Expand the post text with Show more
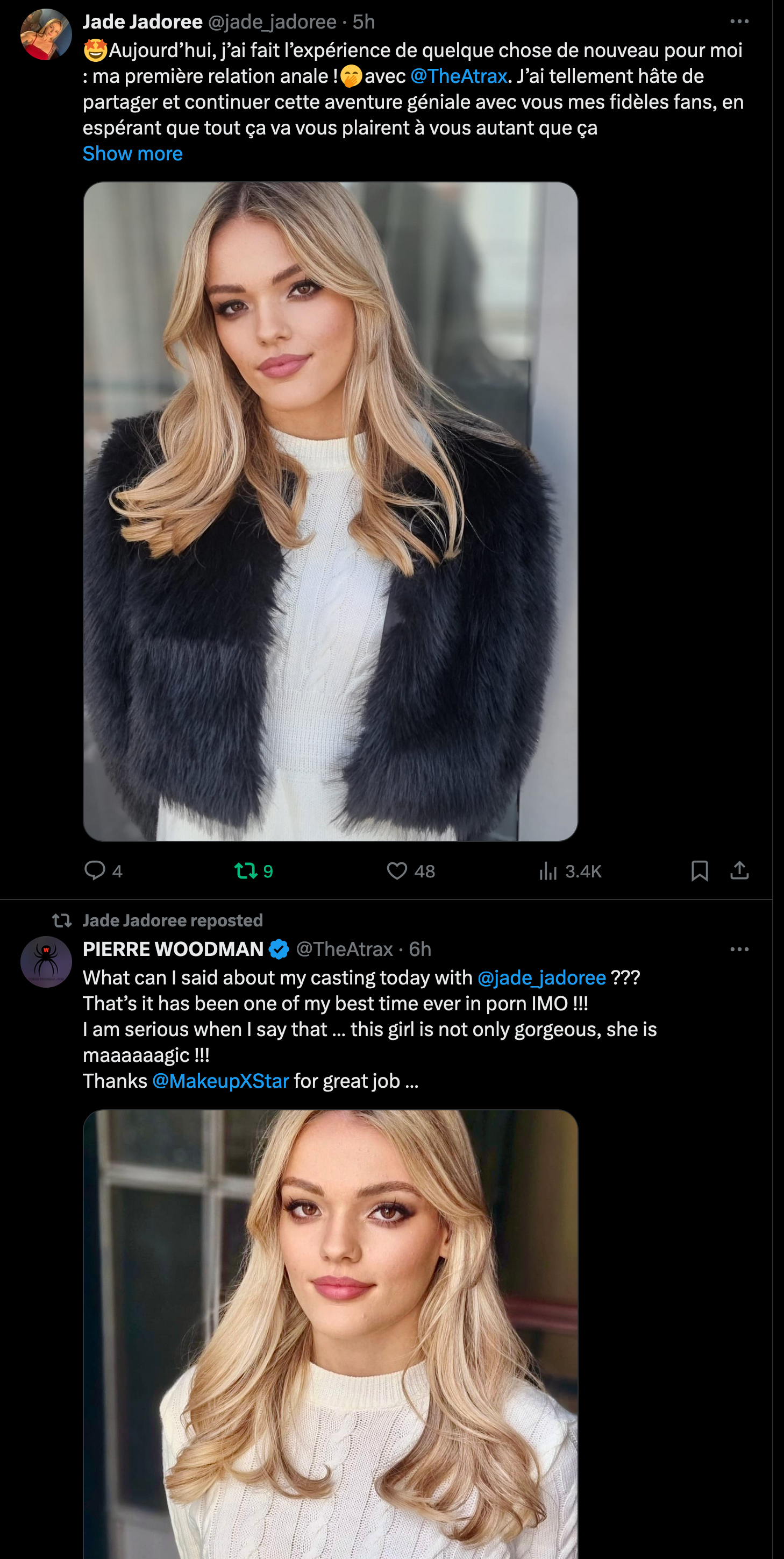 [x=132, y=154]
